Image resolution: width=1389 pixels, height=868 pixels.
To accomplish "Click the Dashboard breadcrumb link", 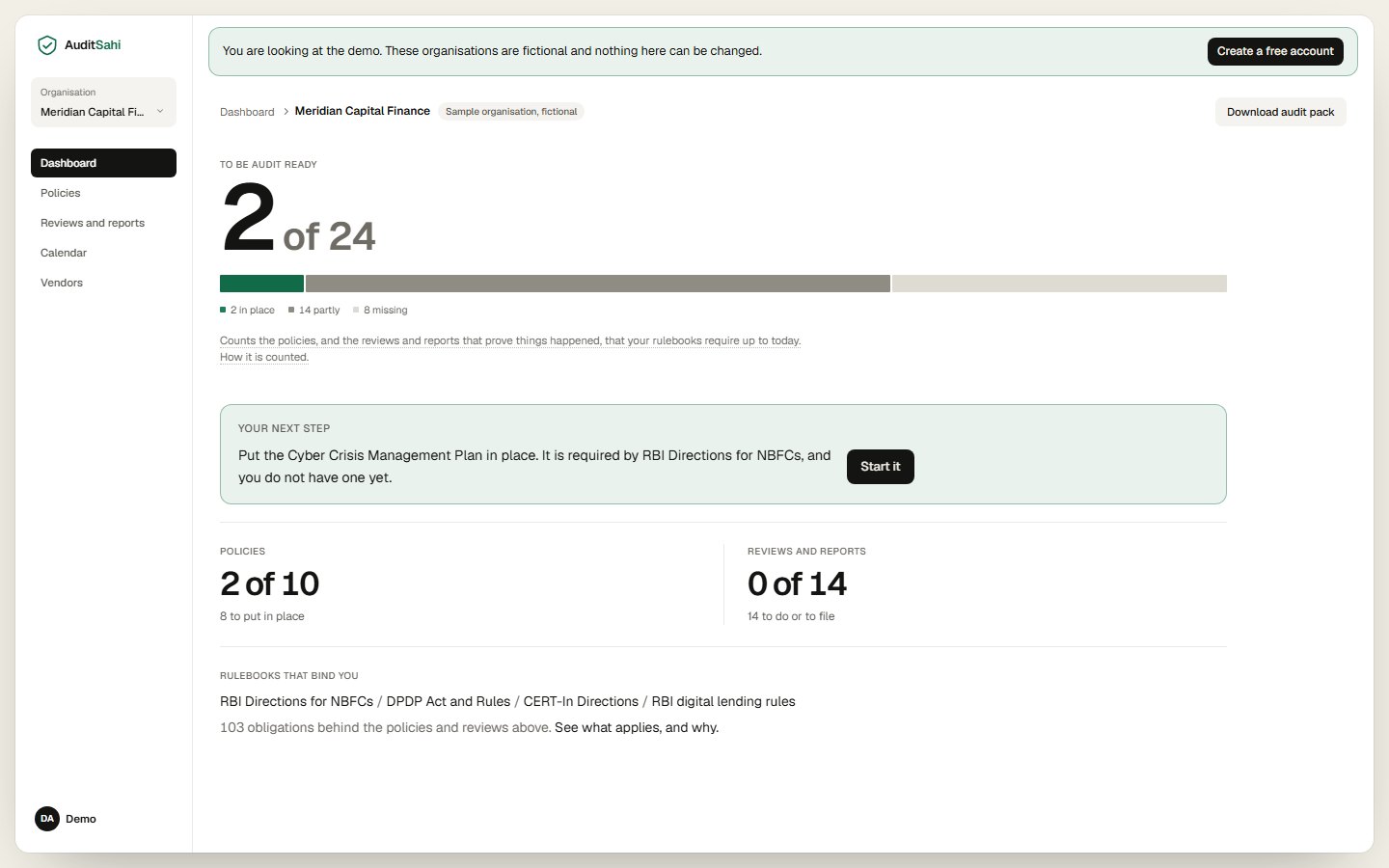I will coord(247,112).
